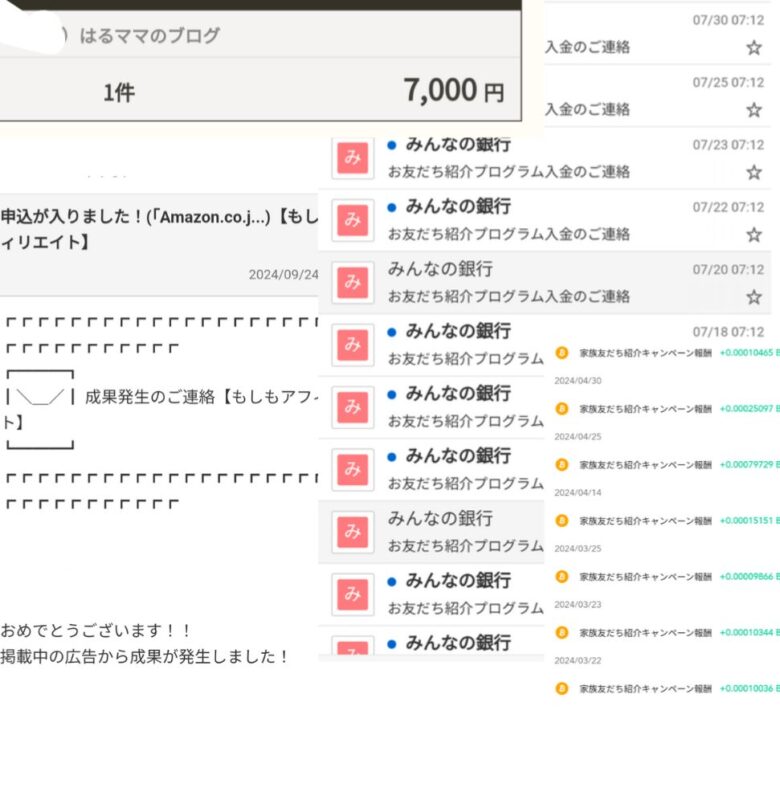Image resolution: width=780 pixels, height=788 pixels.
Task: Click the red み avatar on the 07/23 row
Action: pos(352,158)
